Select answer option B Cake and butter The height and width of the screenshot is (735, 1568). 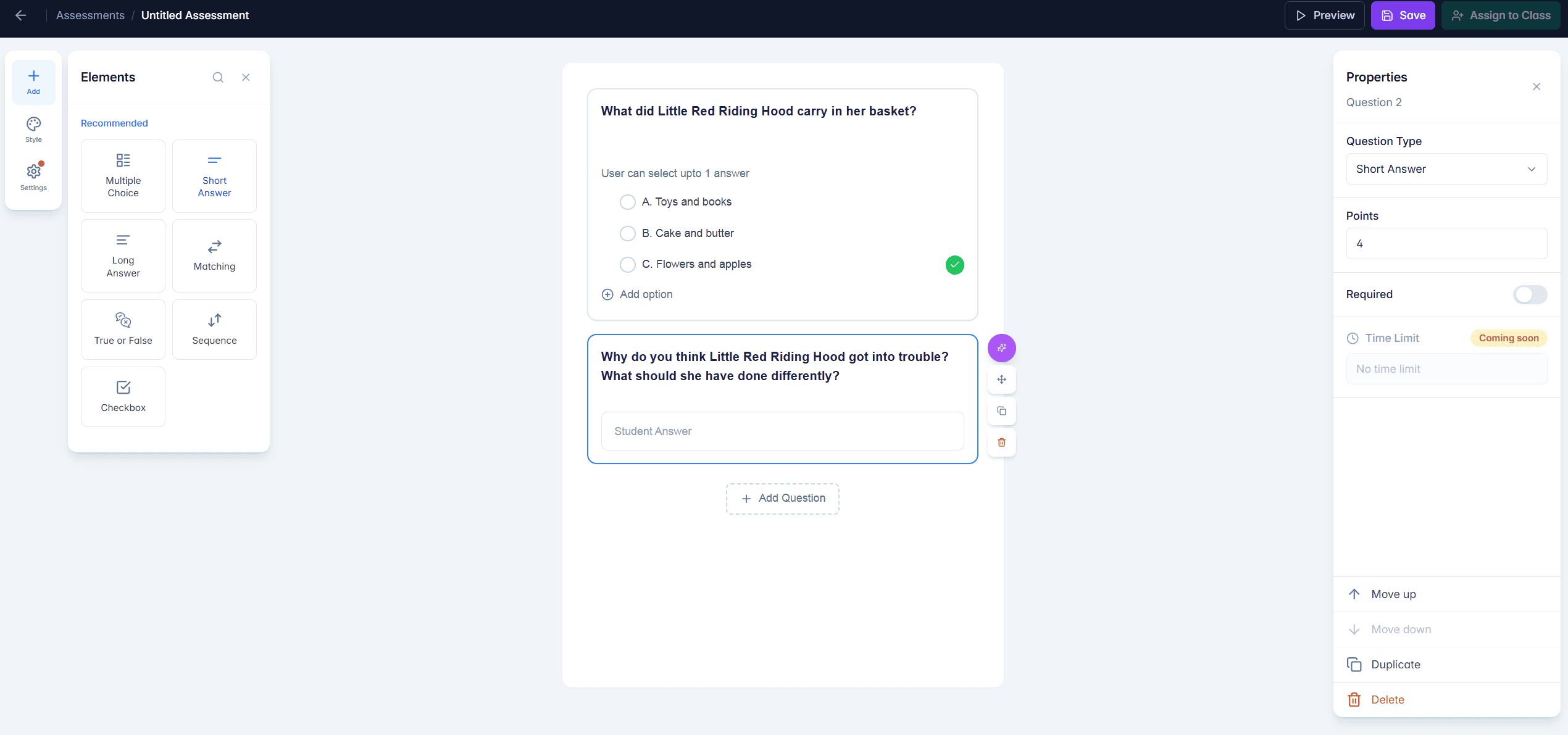click(x=627, y=233)
